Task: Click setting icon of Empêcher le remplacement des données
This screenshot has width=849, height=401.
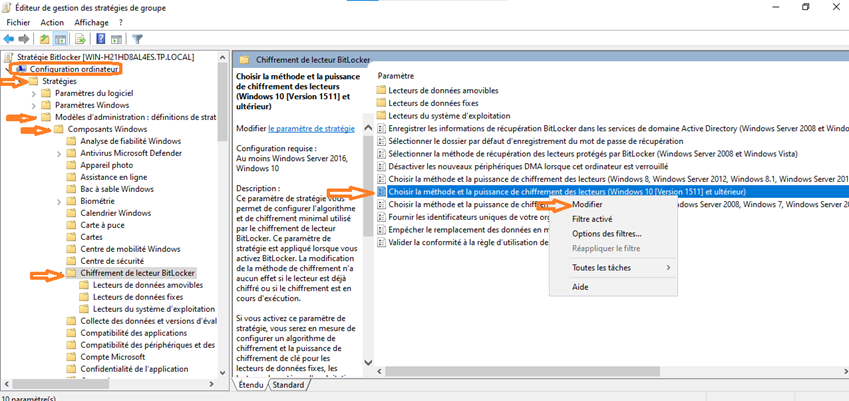Action: click(381, 229)
